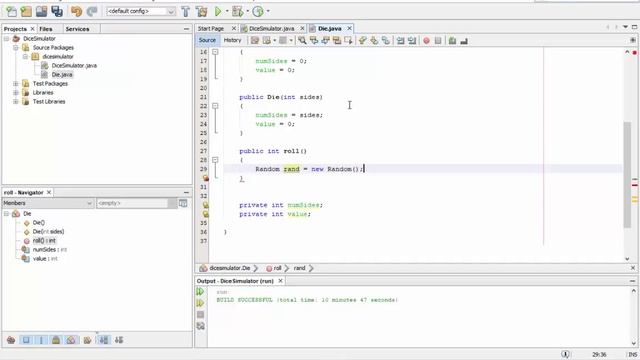Click the Uncomment editor toolbar icon
This screenshot has width=640, height=360.
click(x=464, y=41)
